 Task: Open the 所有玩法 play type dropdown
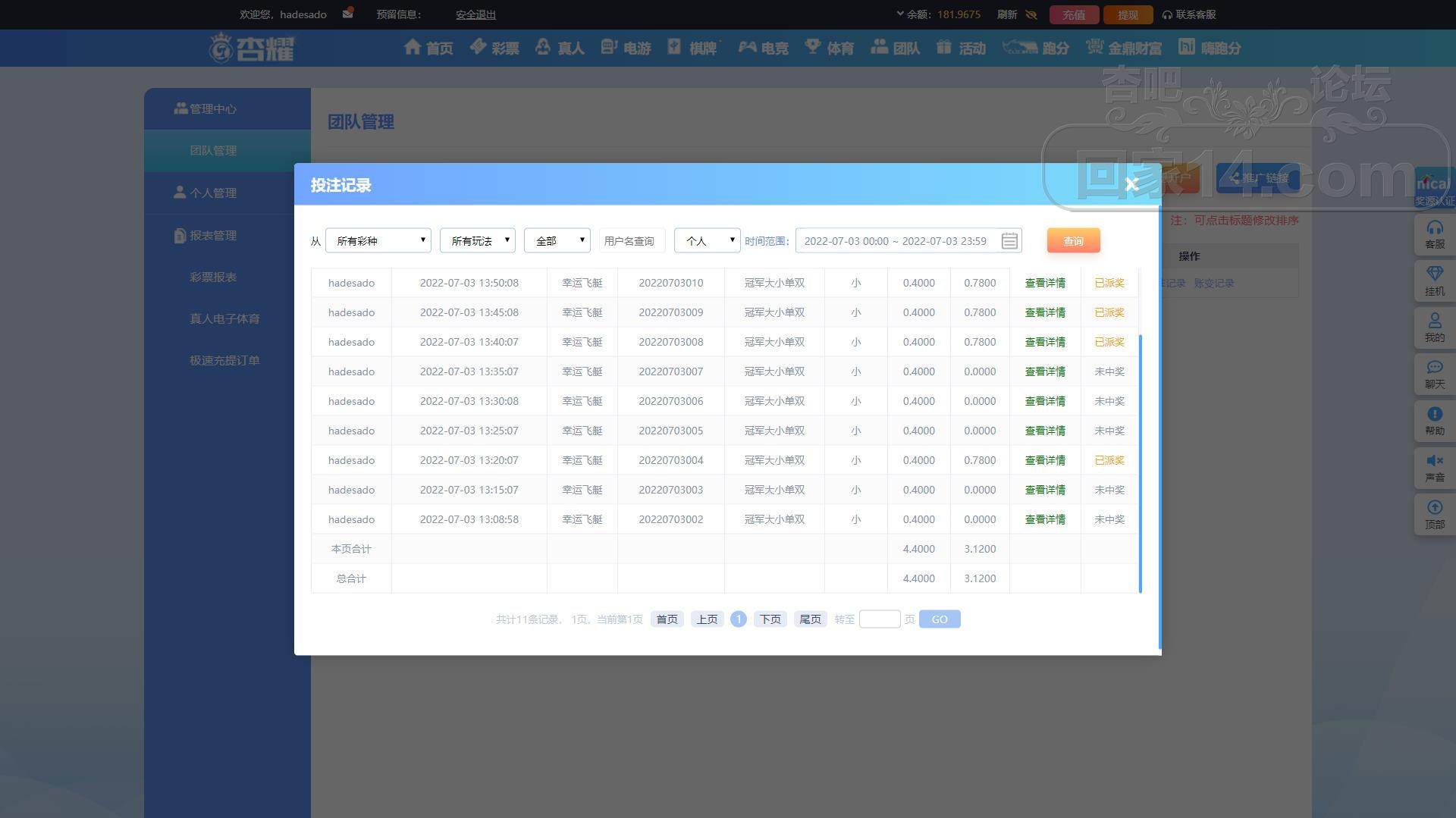click(x=478, y=240)
